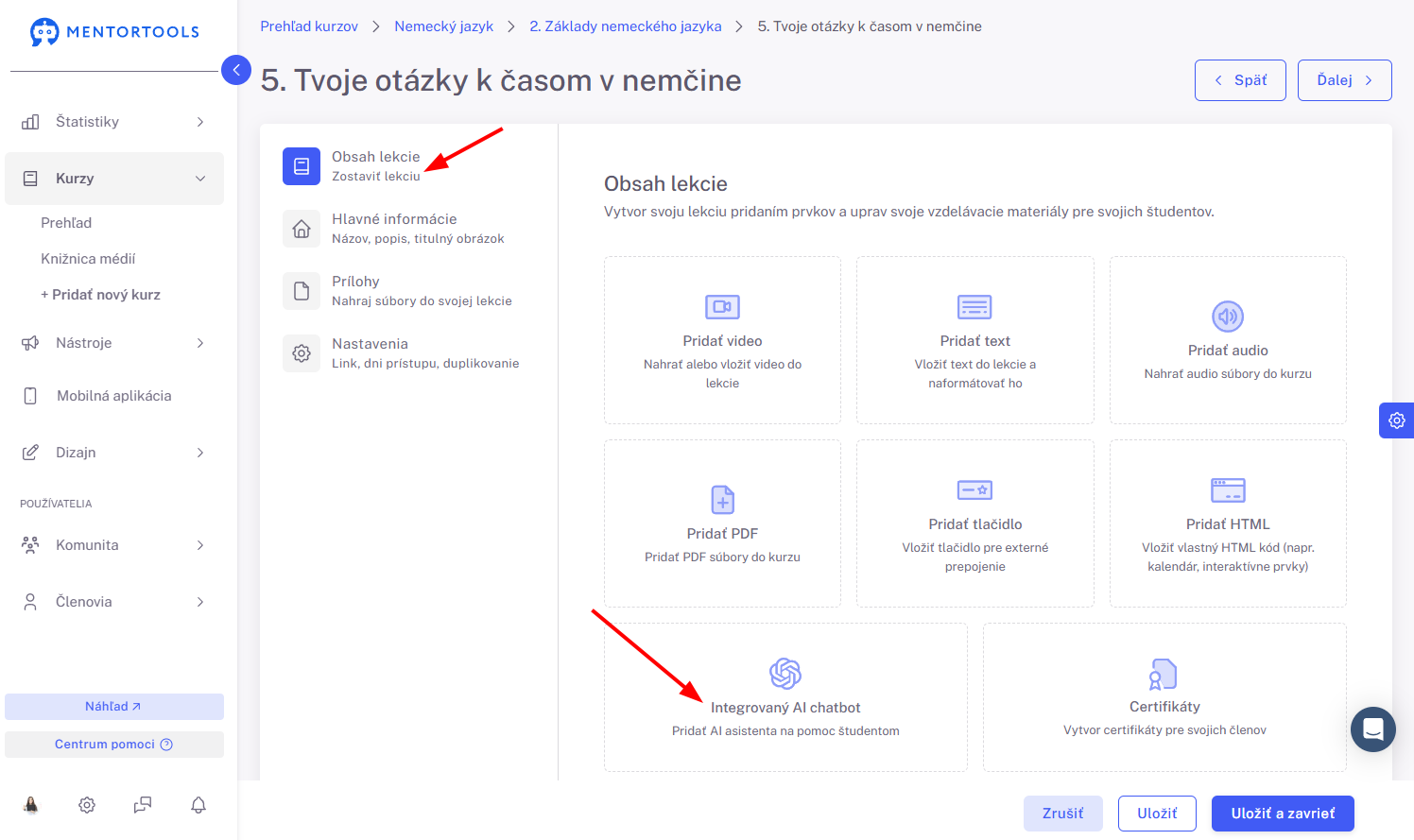The image size is (1414, 840).
Task: Open the Nemecký jazyk breadcrumb link
Action: pos(443,26)
